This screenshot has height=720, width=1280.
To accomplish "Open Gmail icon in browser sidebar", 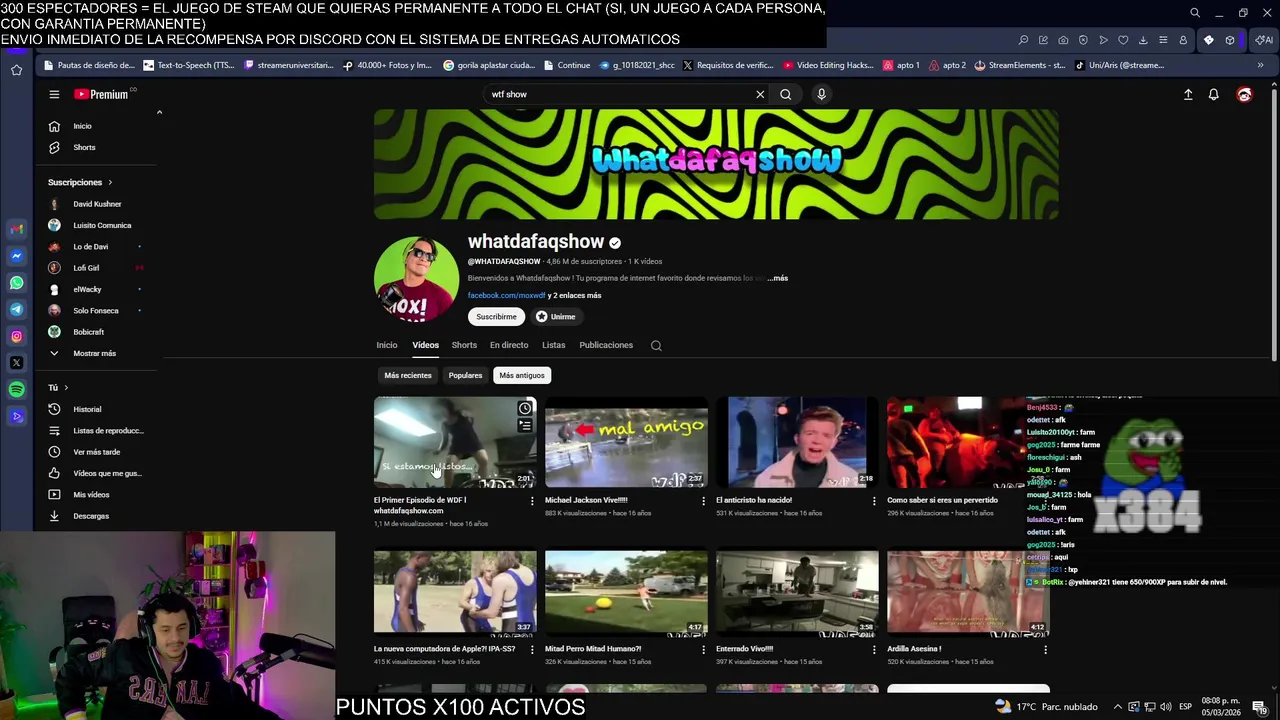I will (16, 229).
